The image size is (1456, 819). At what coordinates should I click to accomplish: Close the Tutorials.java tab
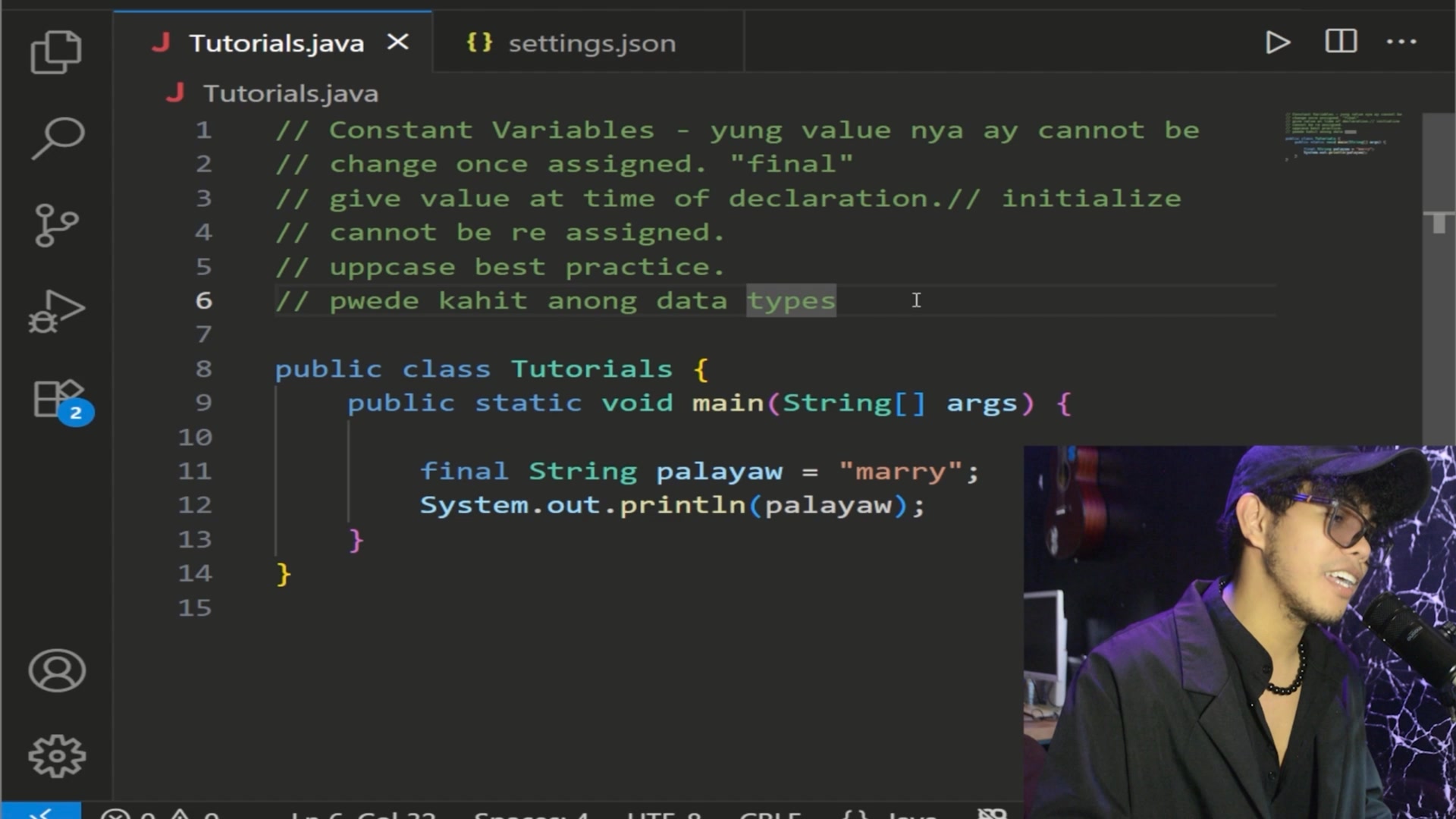pyautogui.click(x=398, y=42)
